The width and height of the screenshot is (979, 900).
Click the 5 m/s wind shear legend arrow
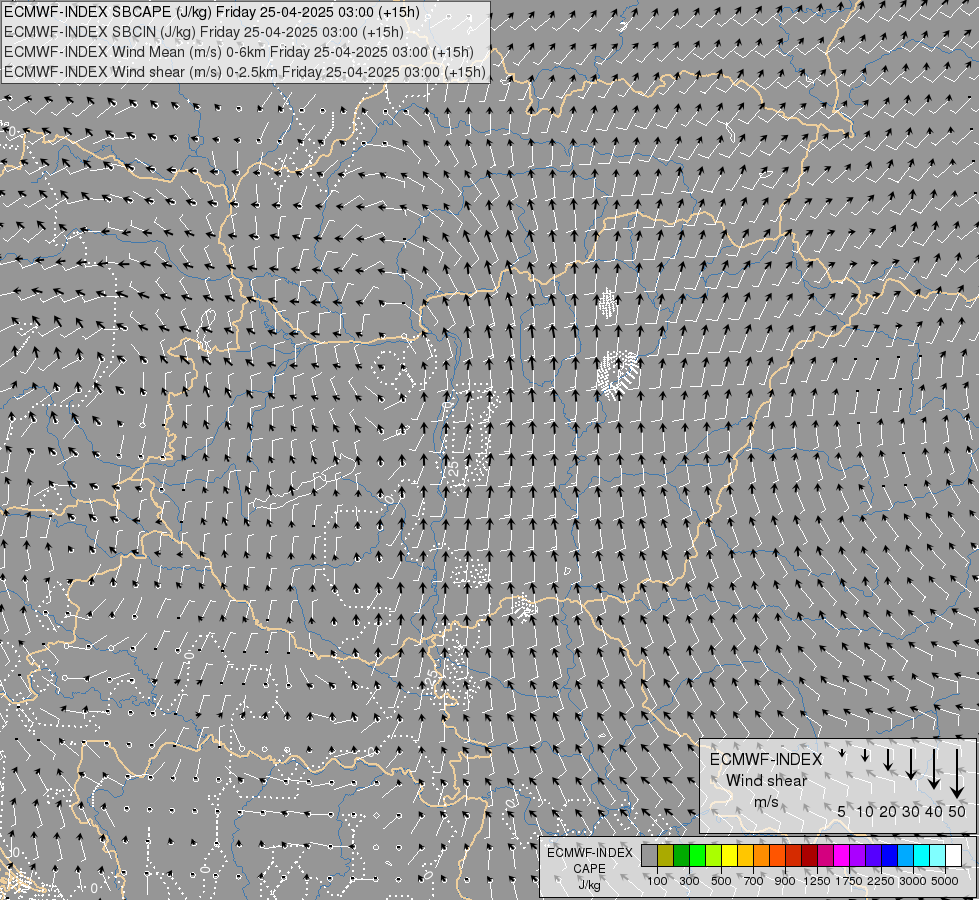(842, 753)
